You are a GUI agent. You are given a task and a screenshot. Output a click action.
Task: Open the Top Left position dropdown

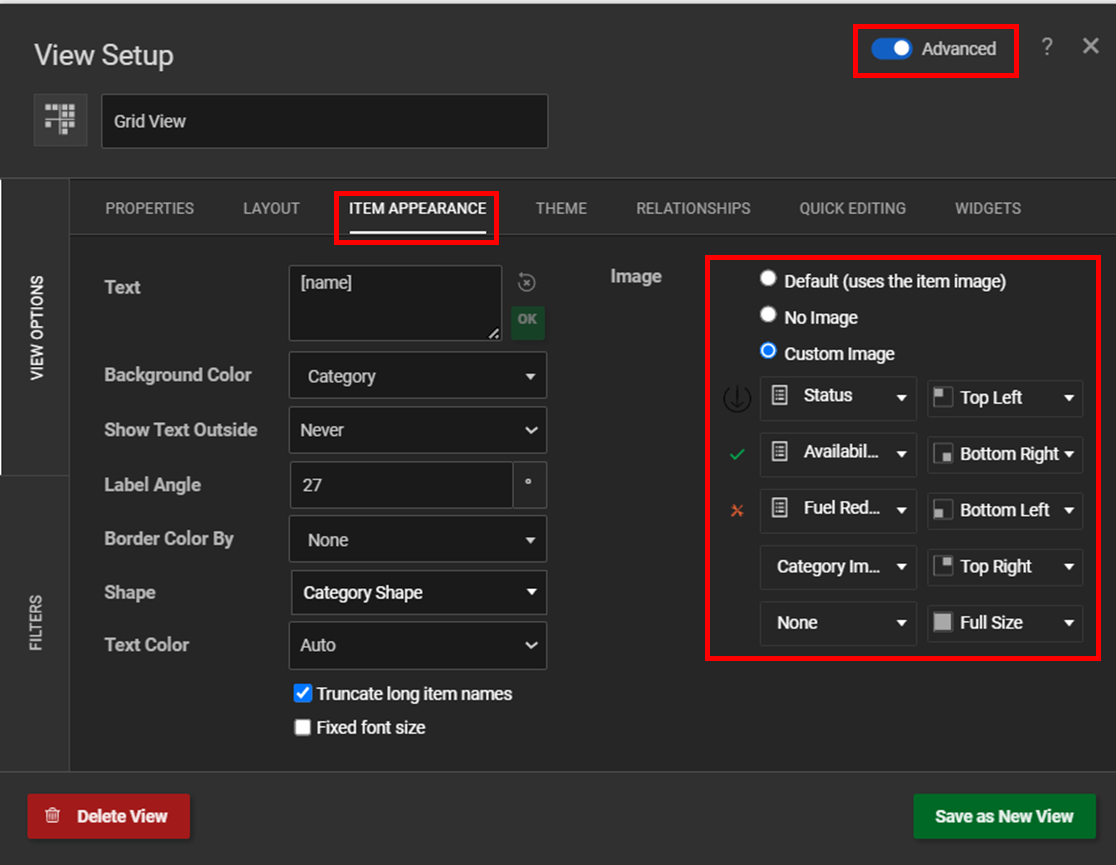pos(1005,397)
